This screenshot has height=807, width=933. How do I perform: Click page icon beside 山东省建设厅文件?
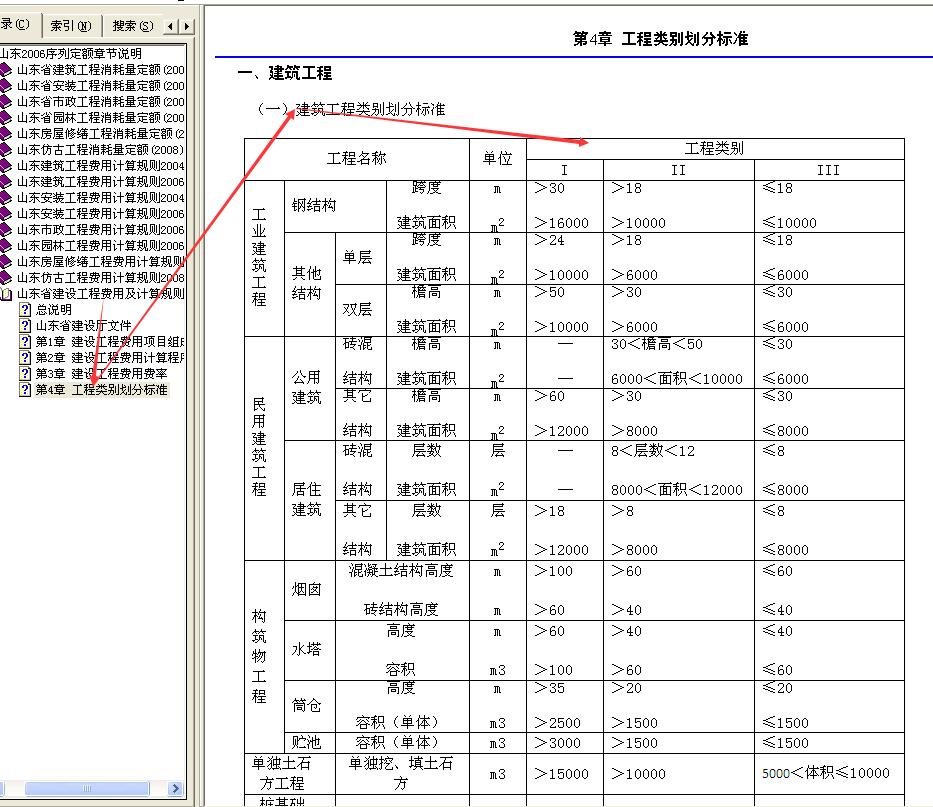25,326
